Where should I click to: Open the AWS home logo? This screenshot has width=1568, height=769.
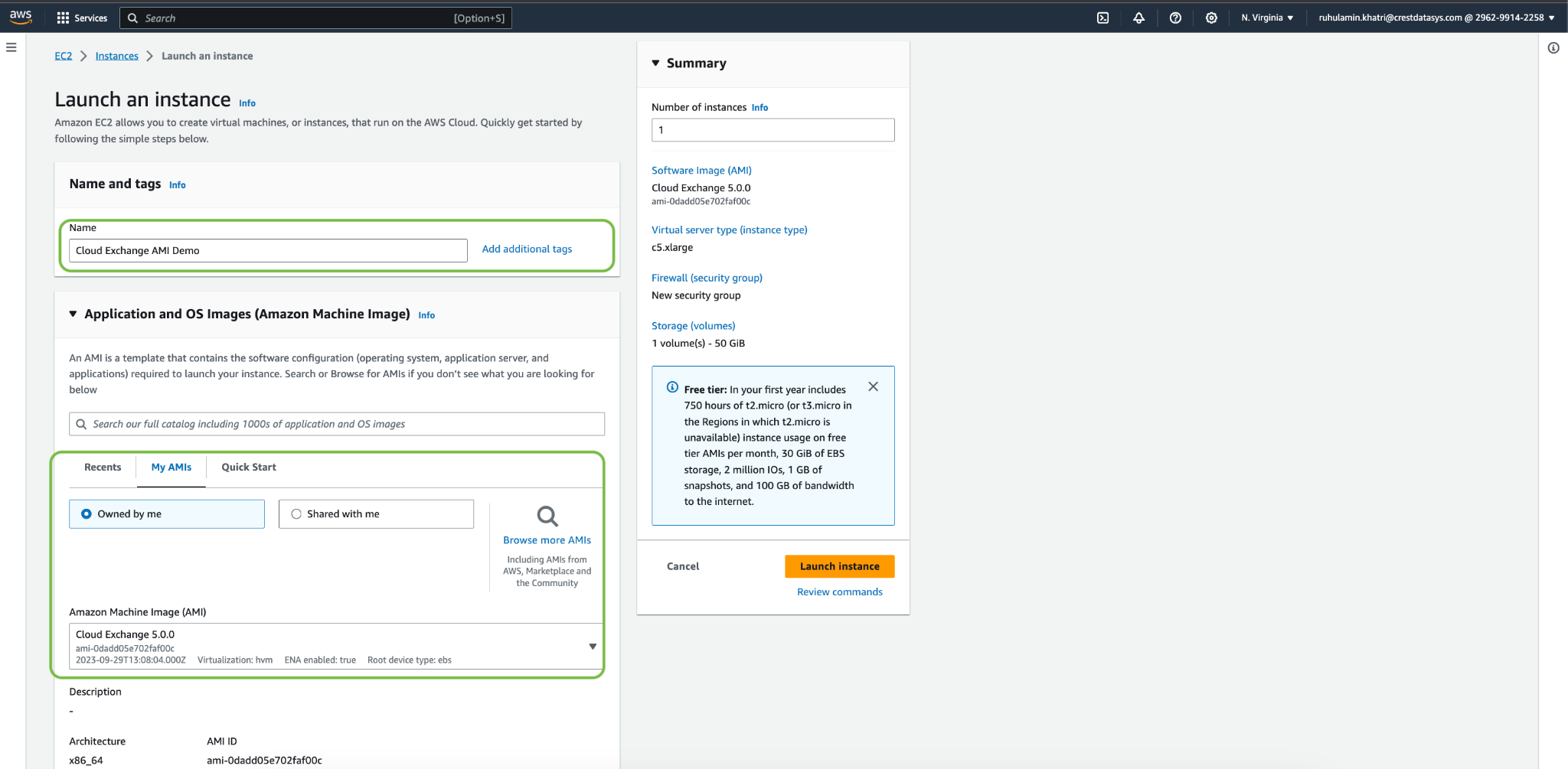click(21, 17)
